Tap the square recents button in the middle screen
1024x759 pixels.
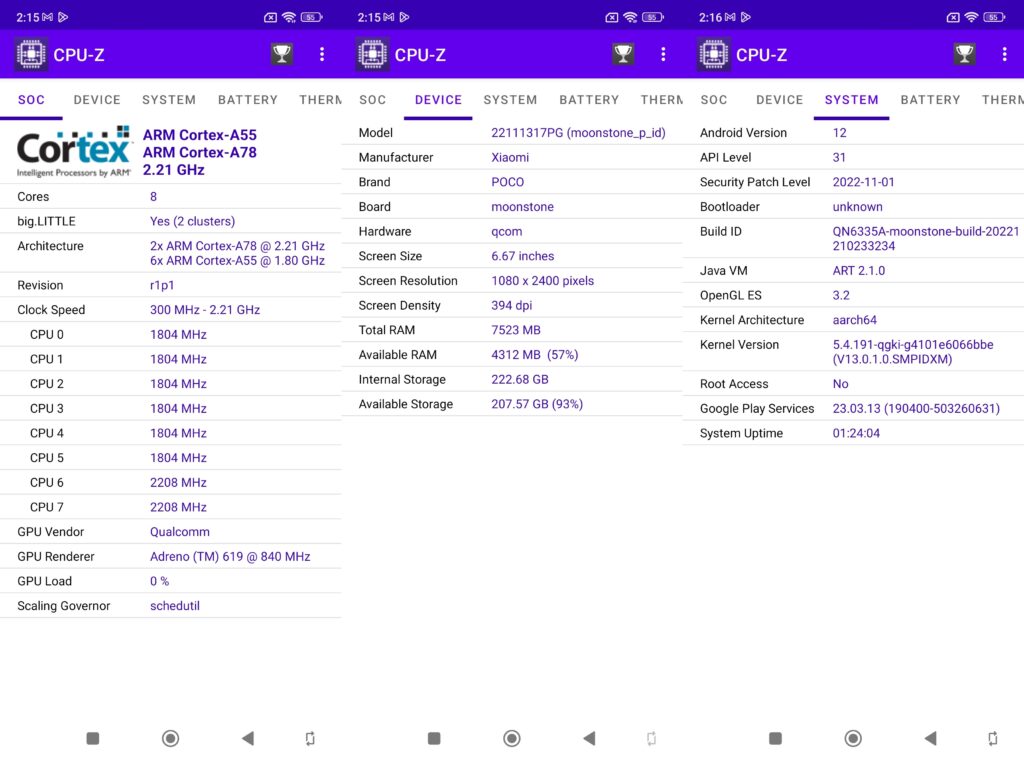click(434, 738)
